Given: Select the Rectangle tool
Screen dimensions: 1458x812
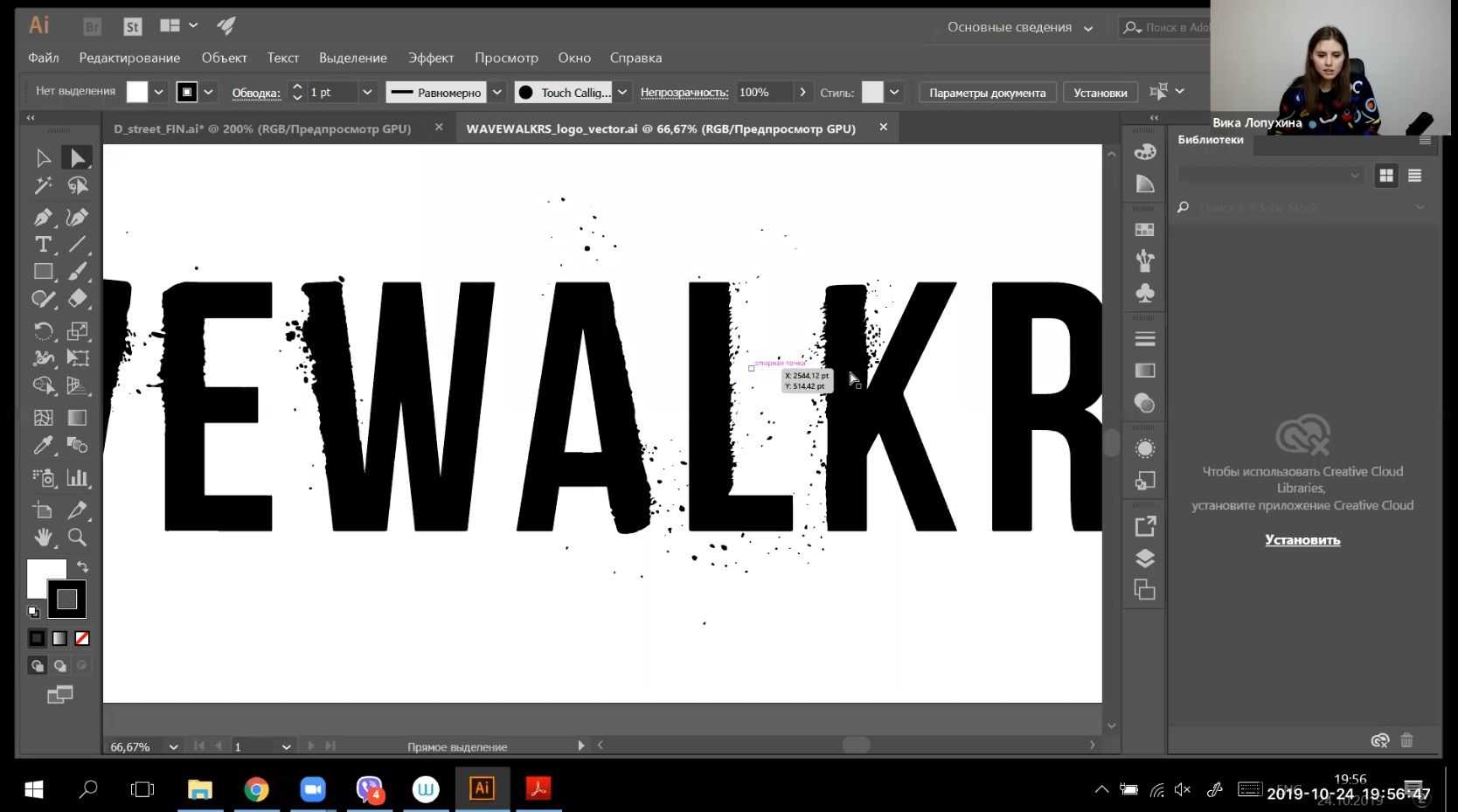Looking at the screenshot, I should [43, 272].
